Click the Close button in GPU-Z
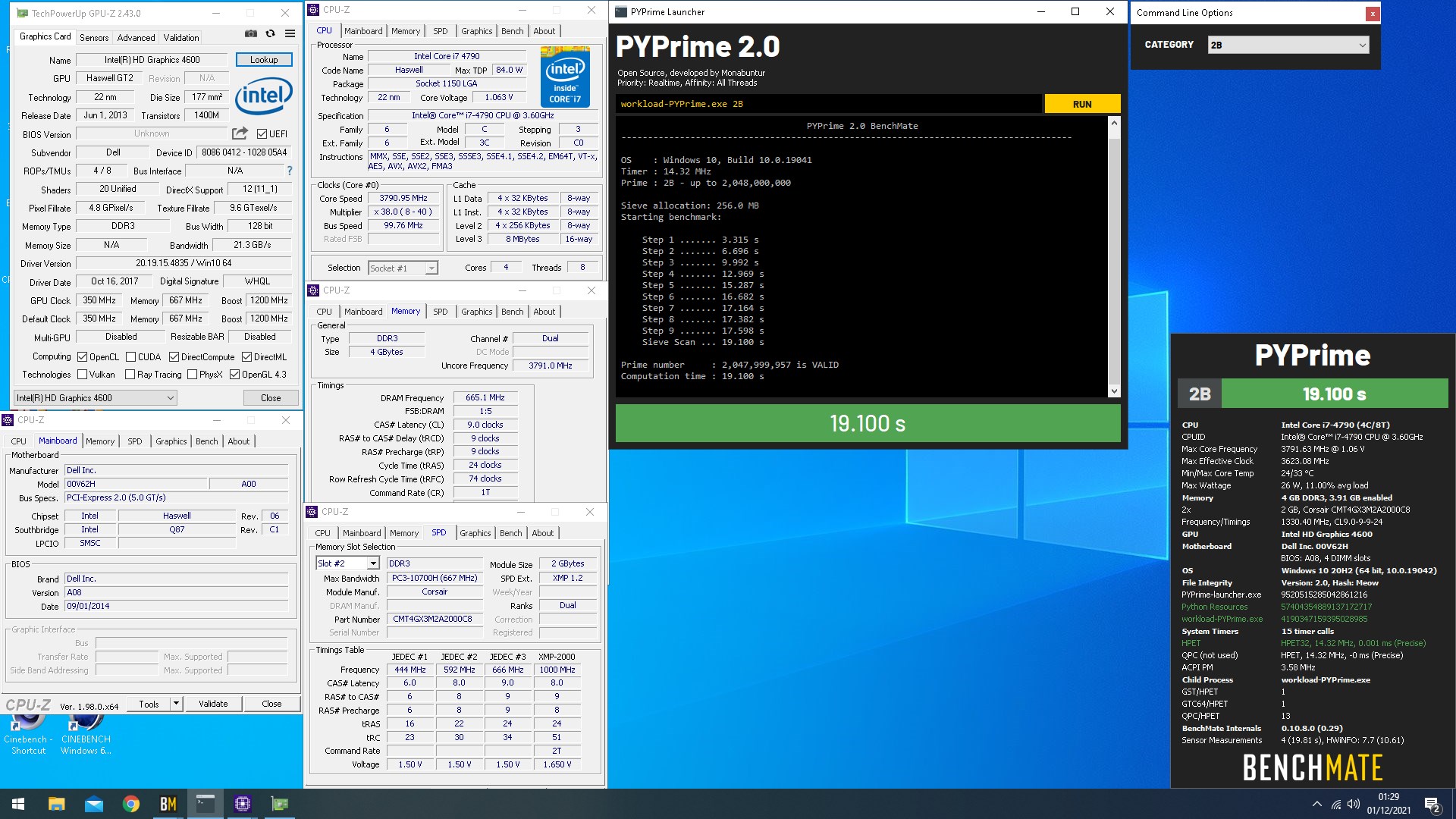Viewport: 1456px width, 819px height. click(x=271, y=397)
